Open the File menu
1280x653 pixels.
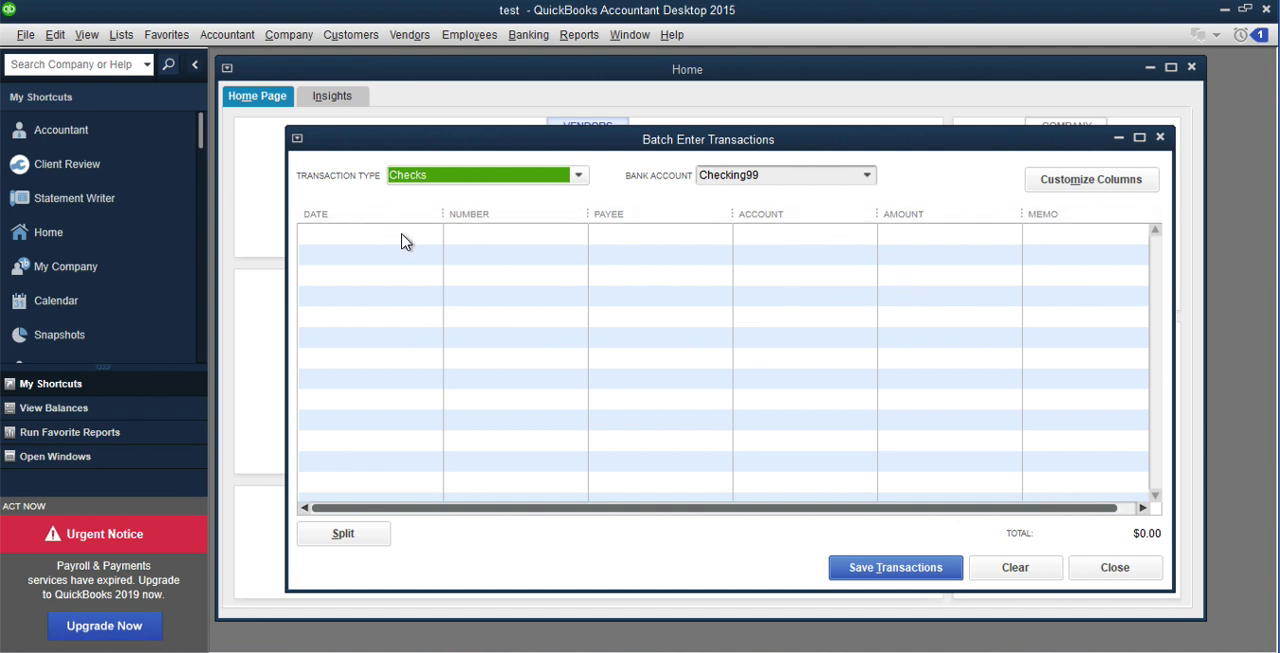point(26,35)
